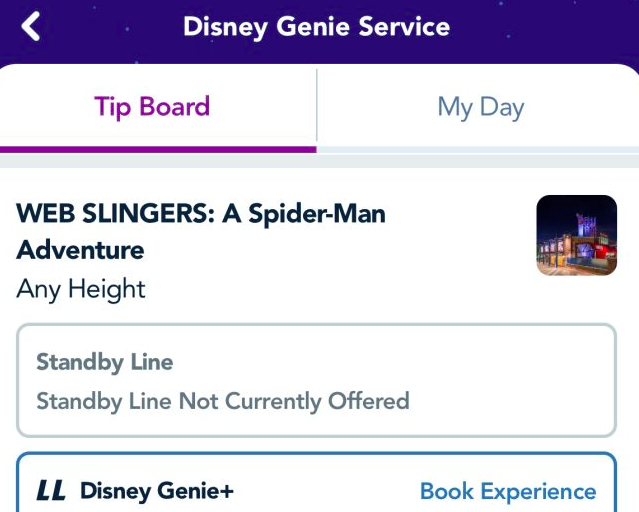The height and width of the screenshot is (512, 639).
Task: Click the purple active tab underline indicator
Action: [x=158, y=149]
